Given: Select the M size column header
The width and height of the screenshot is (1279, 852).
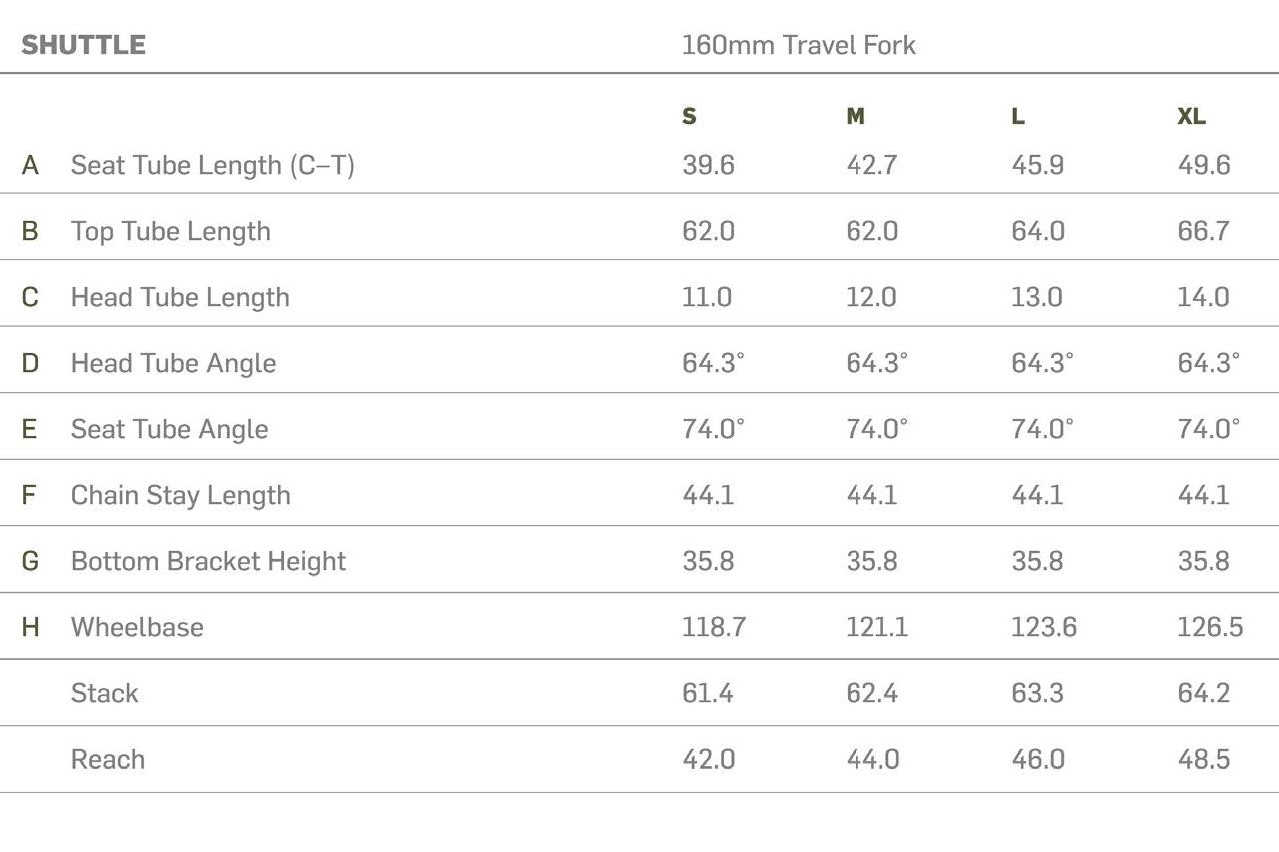Looking at the screenshot, I should [x=855, y=117].
